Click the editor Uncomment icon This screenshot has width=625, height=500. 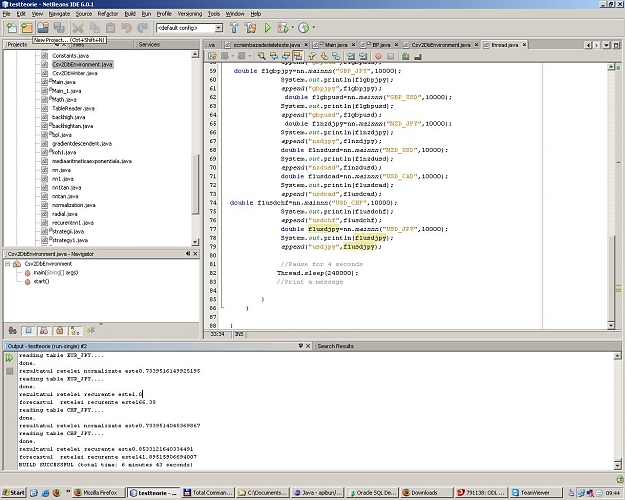pyautogui.click(x=418, y=56)
